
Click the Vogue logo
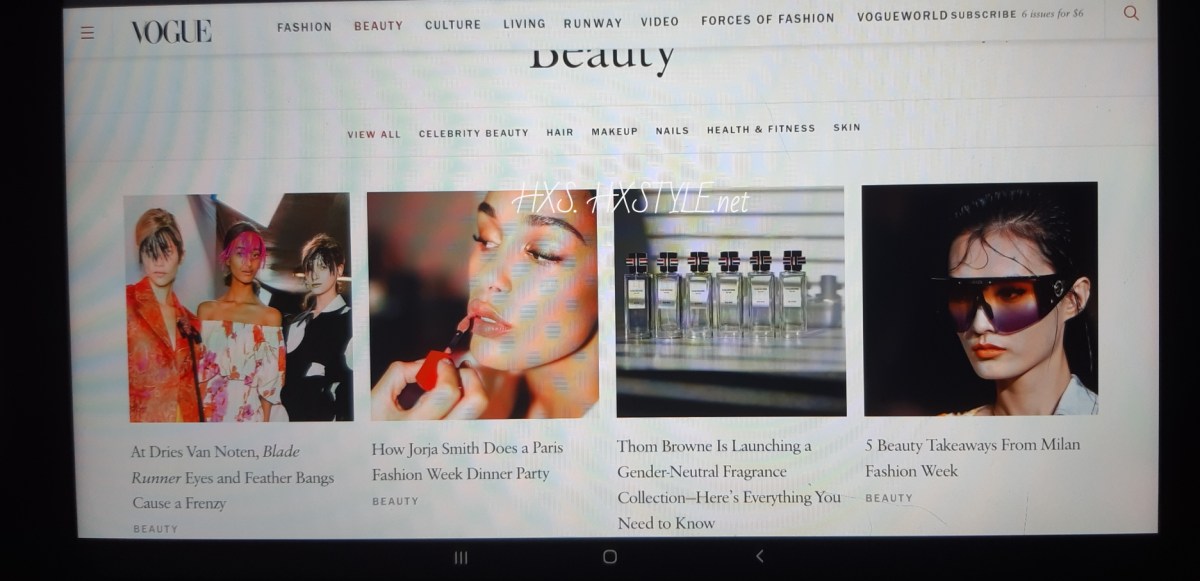(171, 31)
